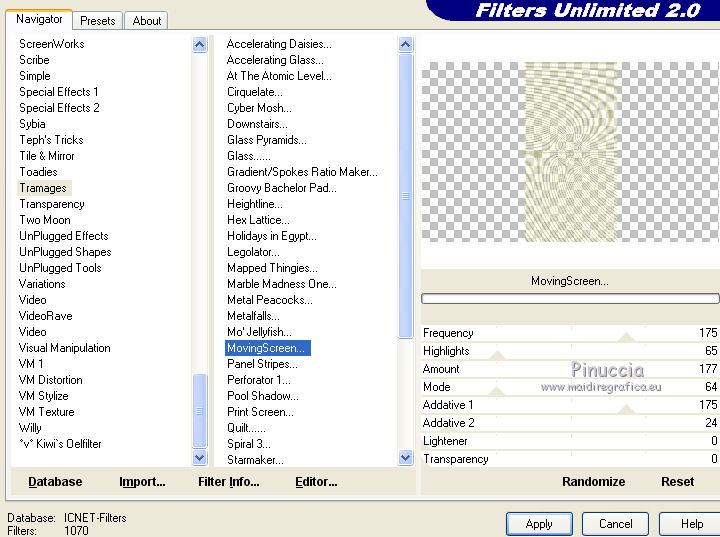Click scroll-up arrow of category list
Screen dimensions: 720x537
[x=200, y=45]
